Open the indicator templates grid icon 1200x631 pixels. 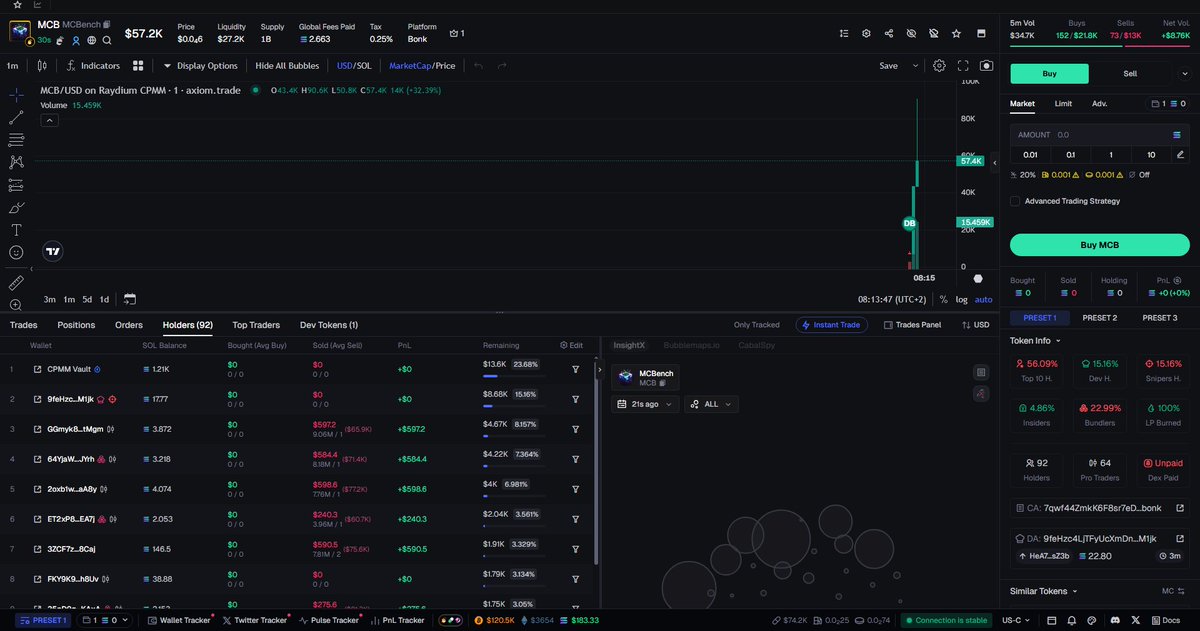pos(138,66)
